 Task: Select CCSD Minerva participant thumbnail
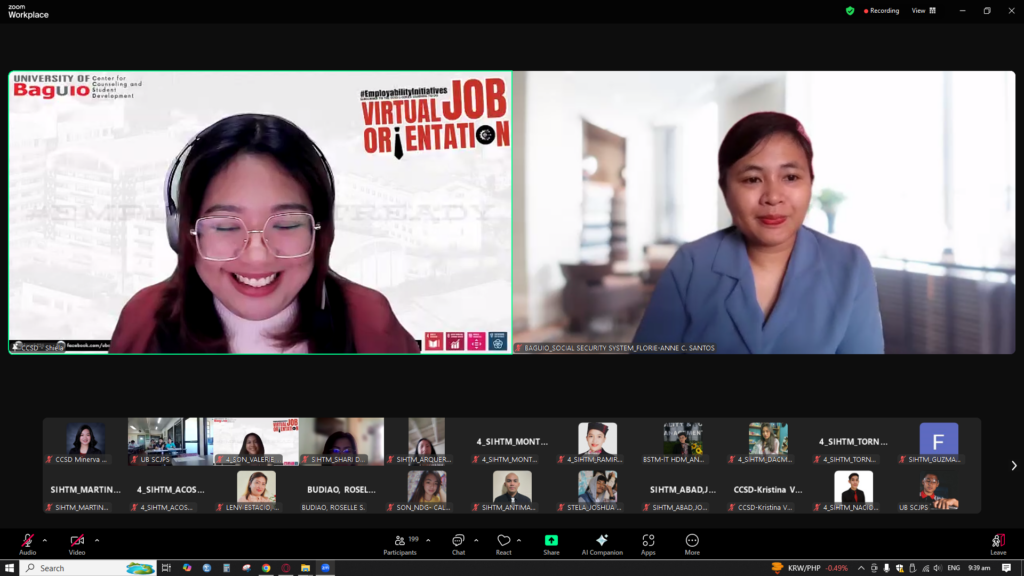[85, 442]
